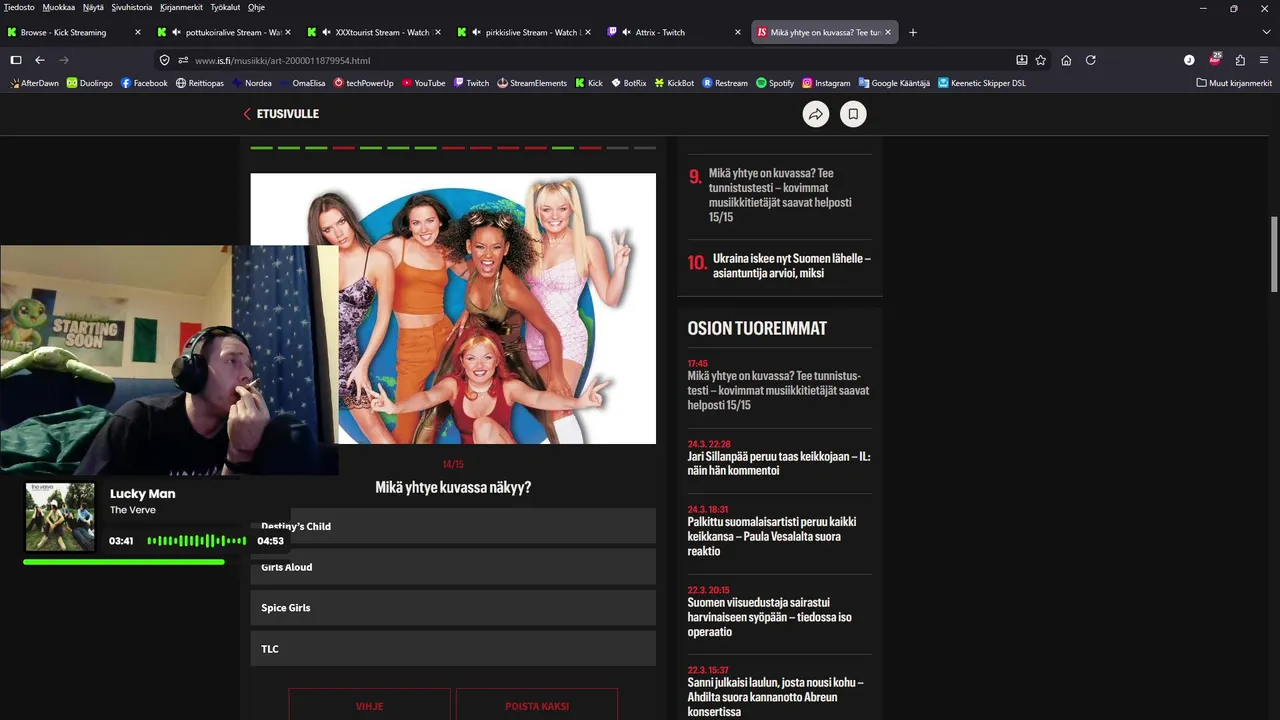Reload the current page
The height and width of the screenshot is (720, 1280).
point(1091,60)
